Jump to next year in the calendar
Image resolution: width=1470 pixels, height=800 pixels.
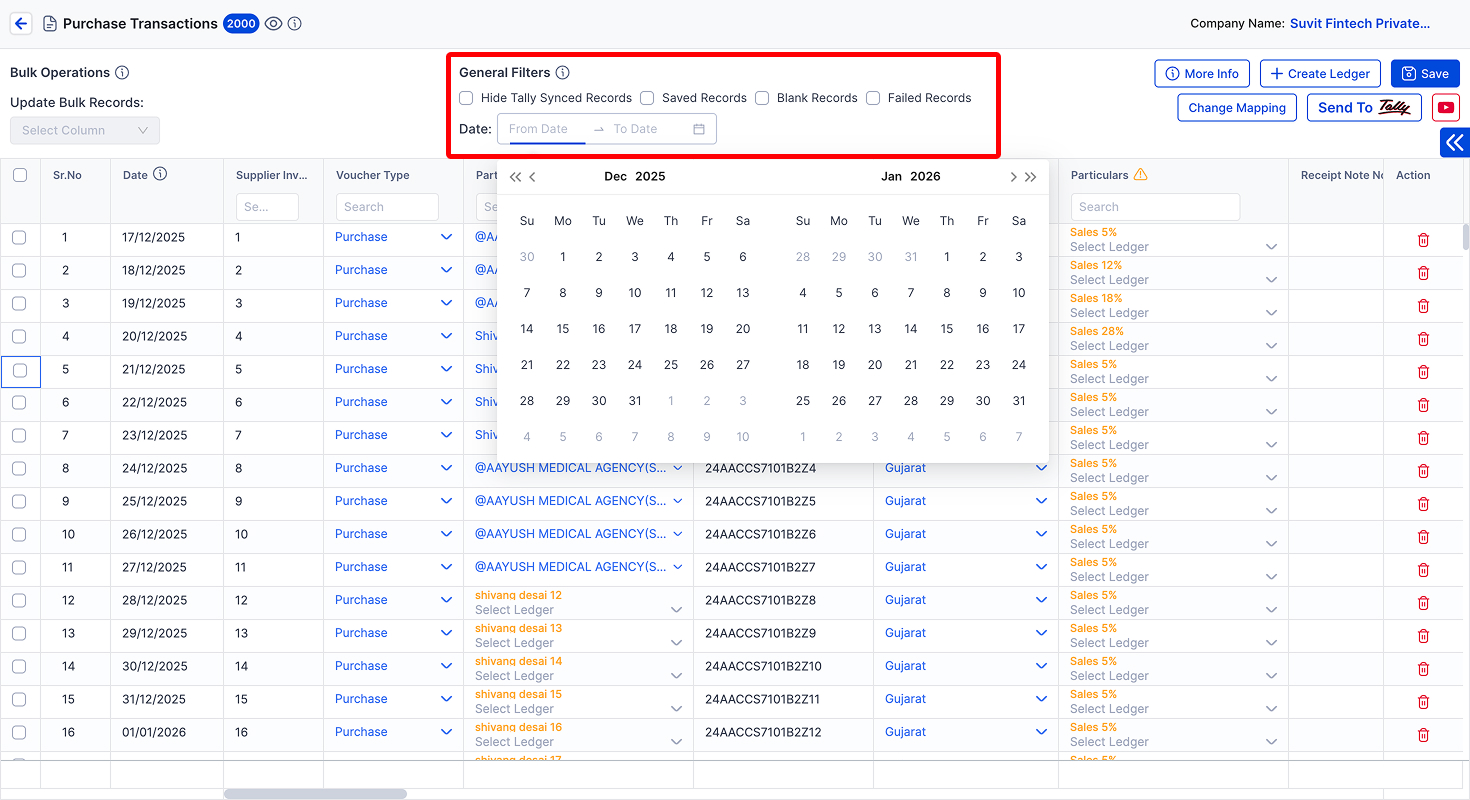tap(1031, 177)
